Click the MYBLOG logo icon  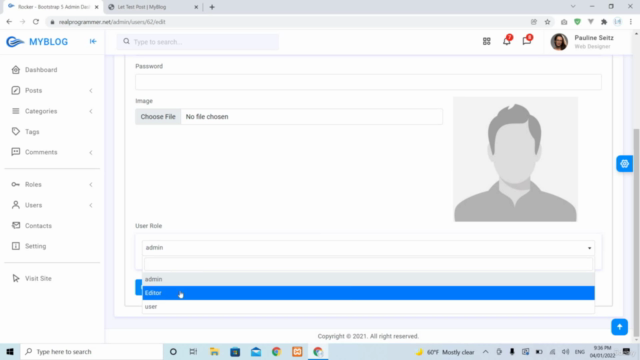point(15,42)
